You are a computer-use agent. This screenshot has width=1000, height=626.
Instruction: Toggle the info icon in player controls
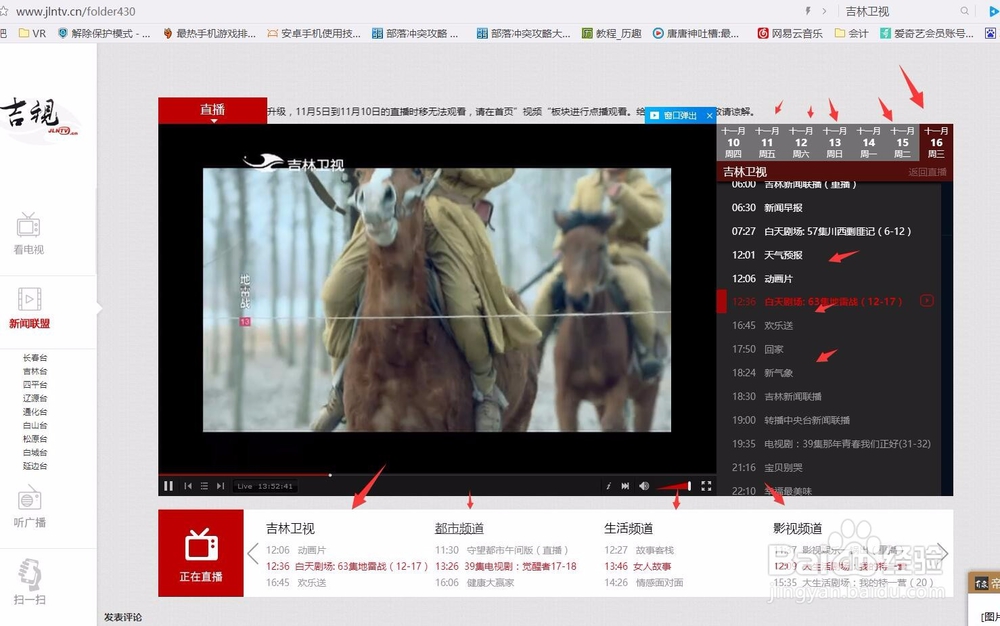point(609,486)
